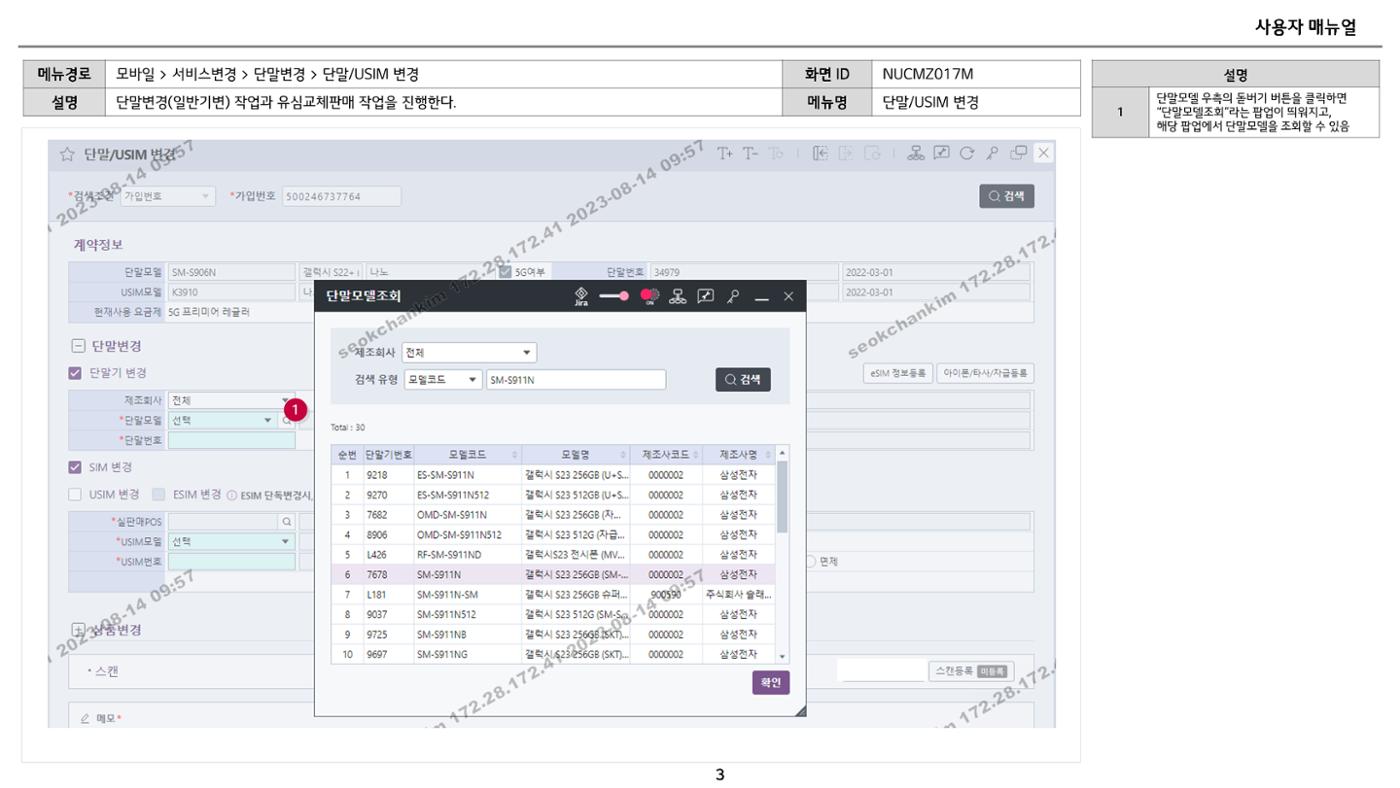Click the USIM번호 input field
1400x788 pixels.
tap(232, 561)
